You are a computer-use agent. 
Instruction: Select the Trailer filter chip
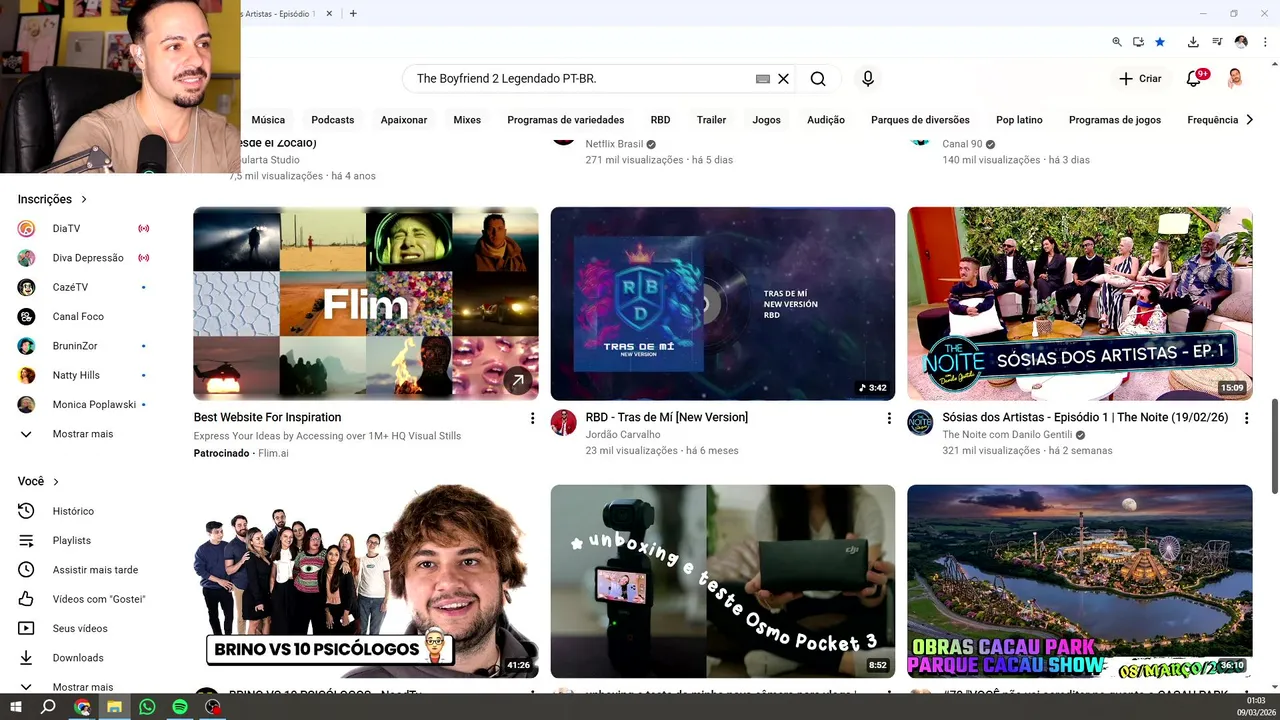point(711,120)
